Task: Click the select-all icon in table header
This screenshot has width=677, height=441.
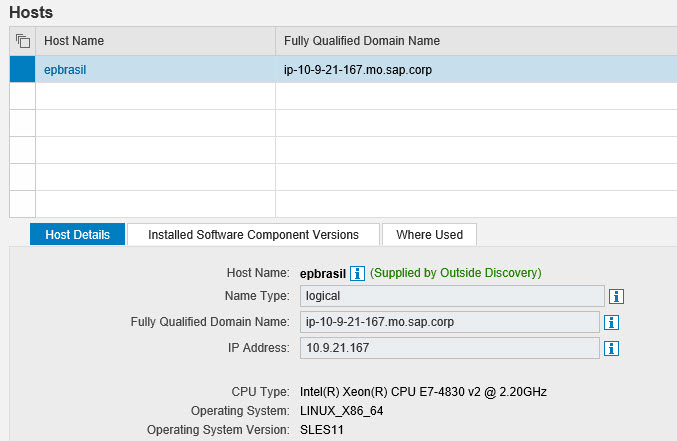Action: (23, 41)
